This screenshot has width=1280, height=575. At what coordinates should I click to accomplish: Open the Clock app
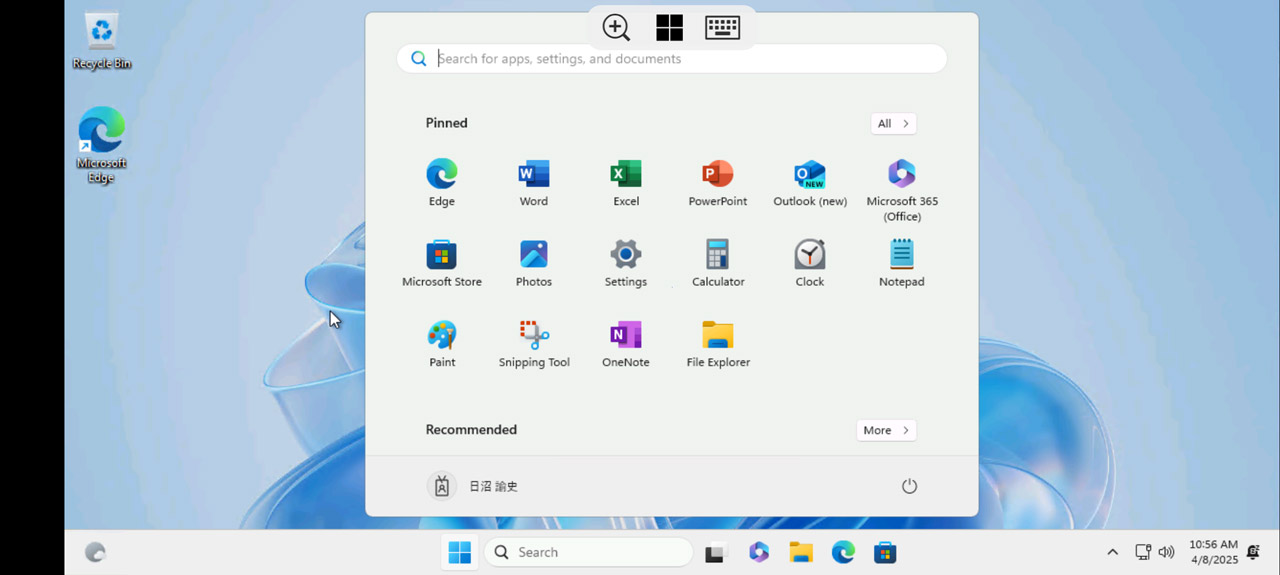(810, 263)
